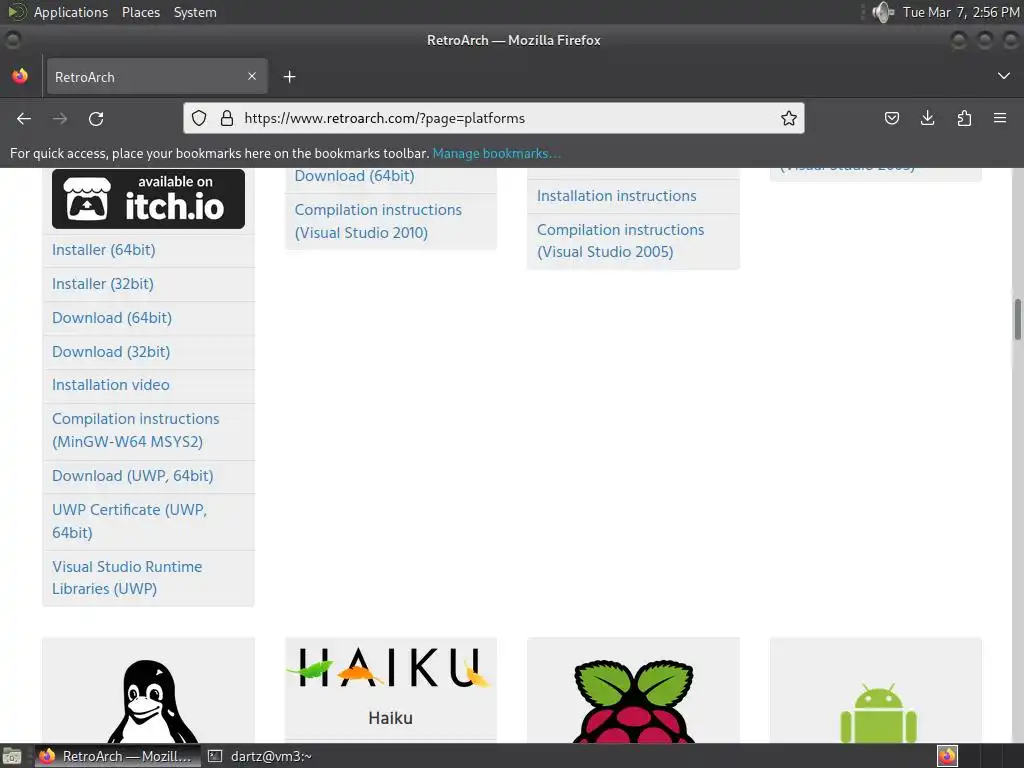The image size is (1024, 768).
Task: Open the show desktop icon in bottom panel
Action: tap(12, 756)
